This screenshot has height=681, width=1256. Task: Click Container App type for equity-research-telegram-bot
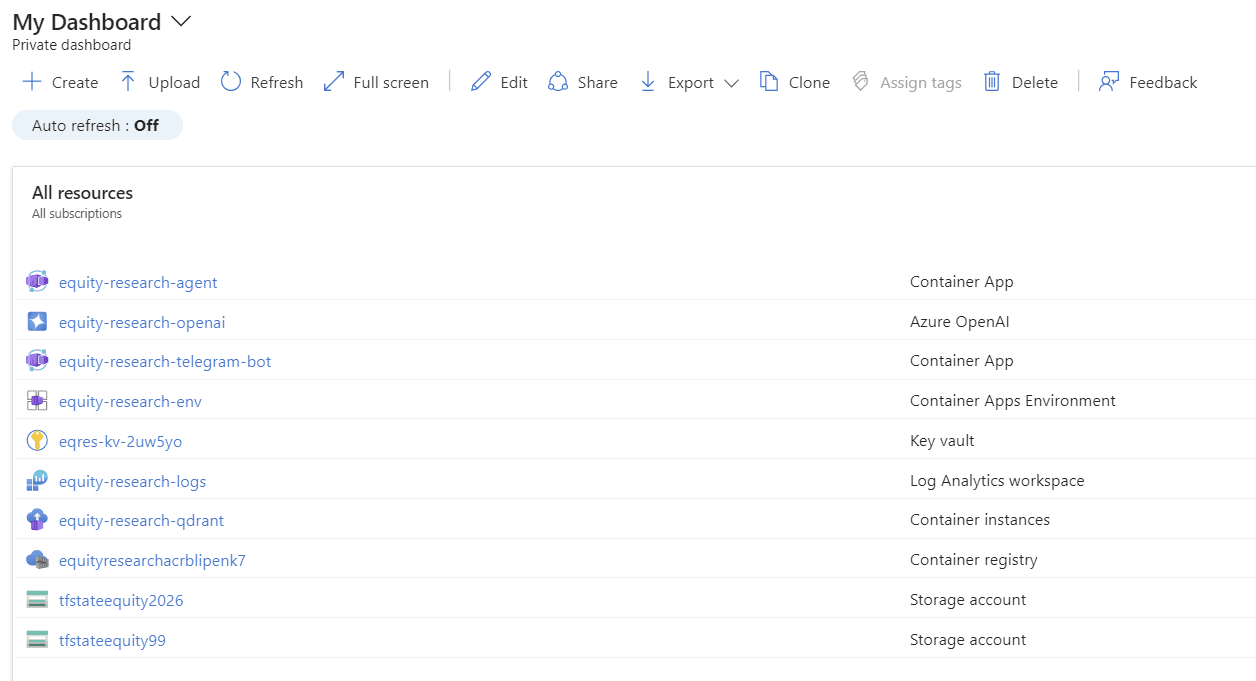pos(962,361)
